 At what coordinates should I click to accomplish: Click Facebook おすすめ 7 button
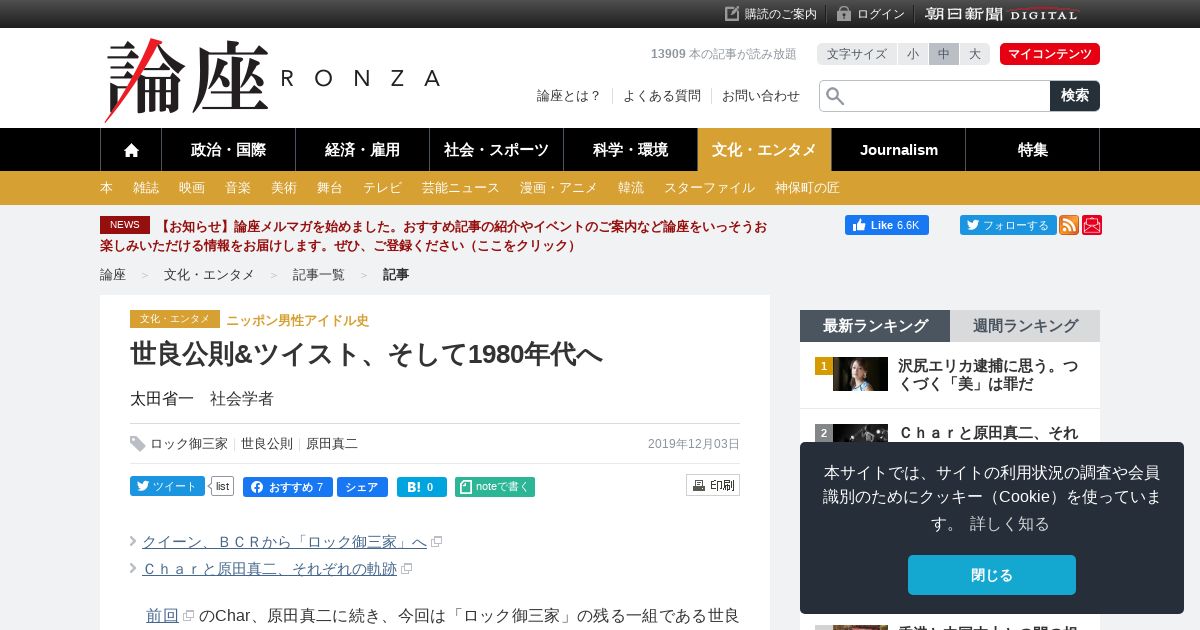288,487
